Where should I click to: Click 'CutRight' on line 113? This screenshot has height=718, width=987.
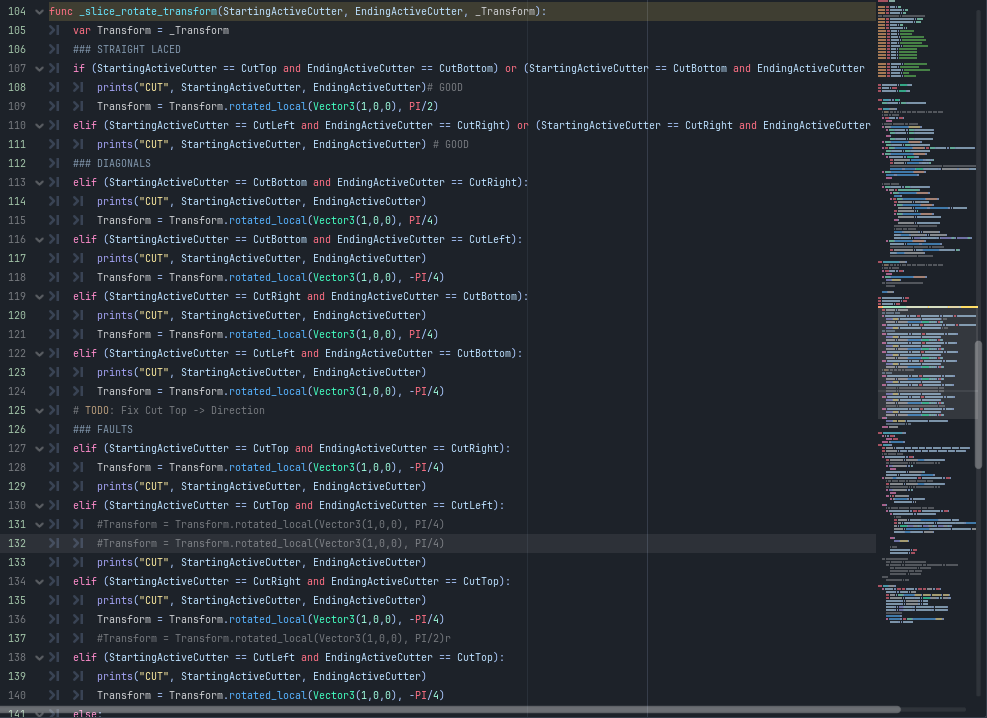click(493, 182)
